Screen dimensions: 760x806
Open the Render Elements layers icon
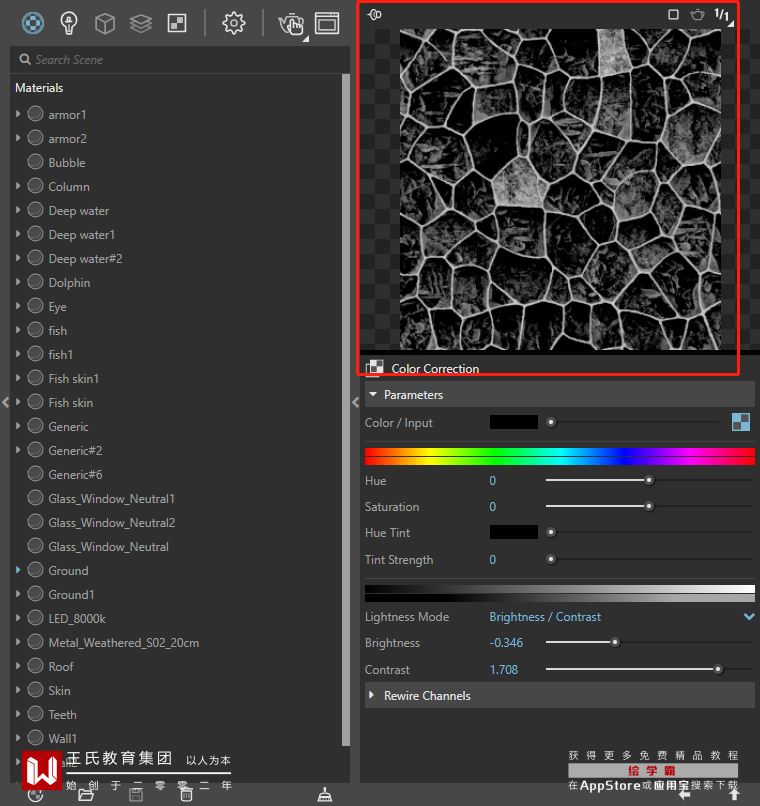click(x=140, y=22)
